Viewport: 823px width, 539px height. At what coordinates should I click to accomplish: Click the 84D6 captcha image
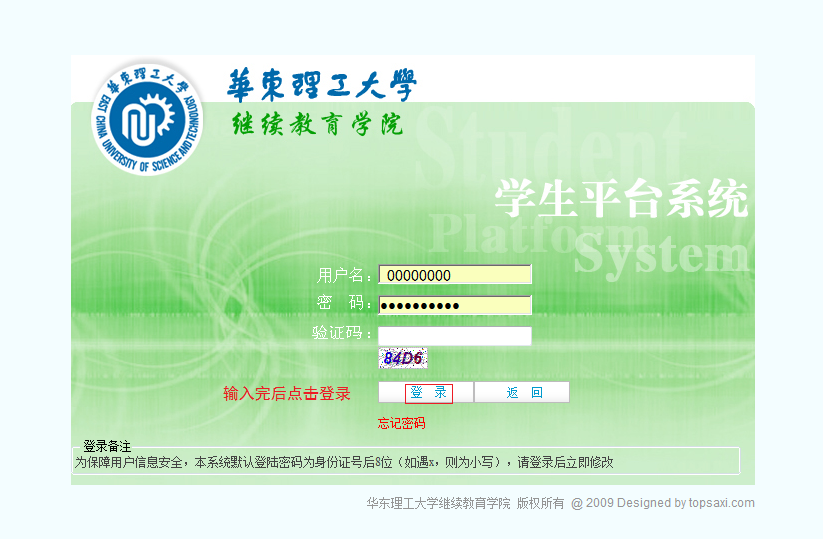point(403,358)
